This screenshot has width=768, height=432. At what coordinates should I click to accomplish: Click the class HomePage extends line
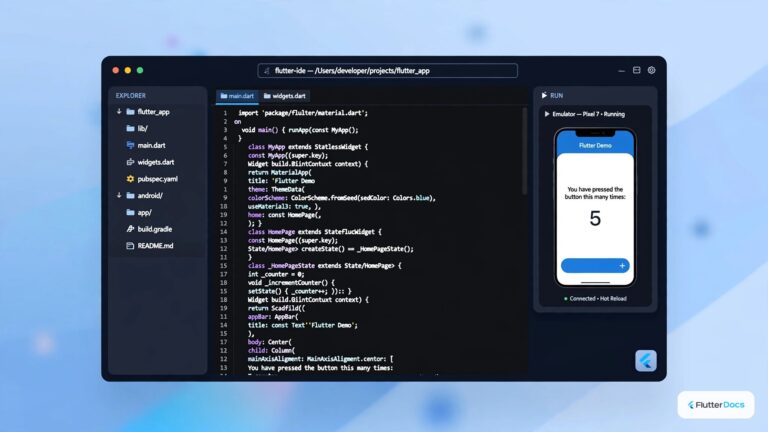pyautogui.click(x=314, y=232)
